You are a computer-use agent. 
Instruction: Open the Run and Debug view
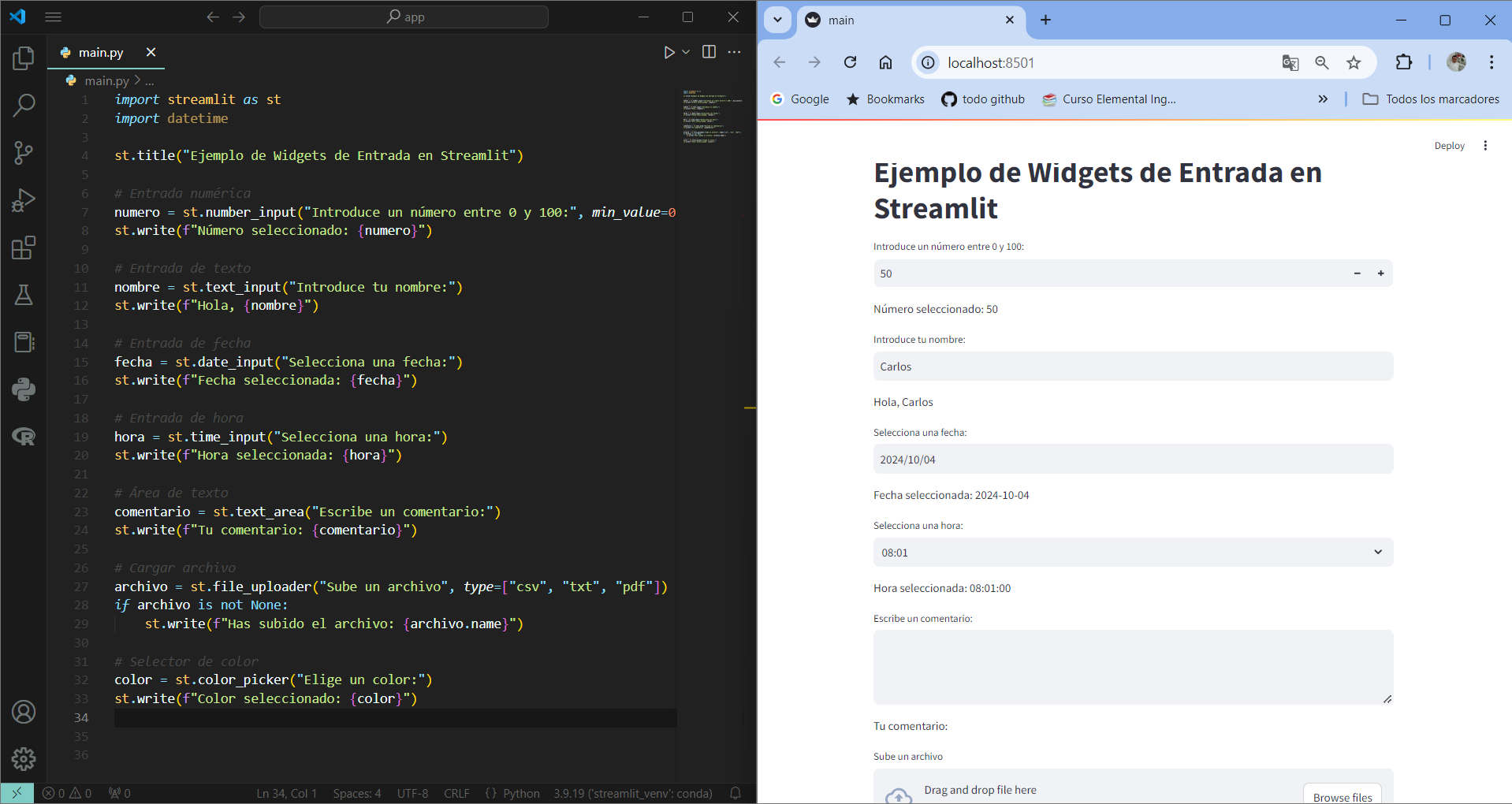[x=24, y=200]
